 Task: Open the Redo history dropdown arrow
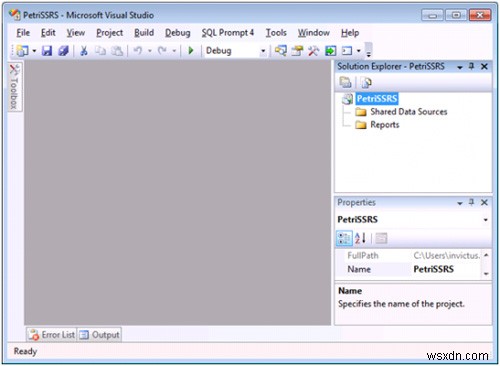click(x=174, y=51)
